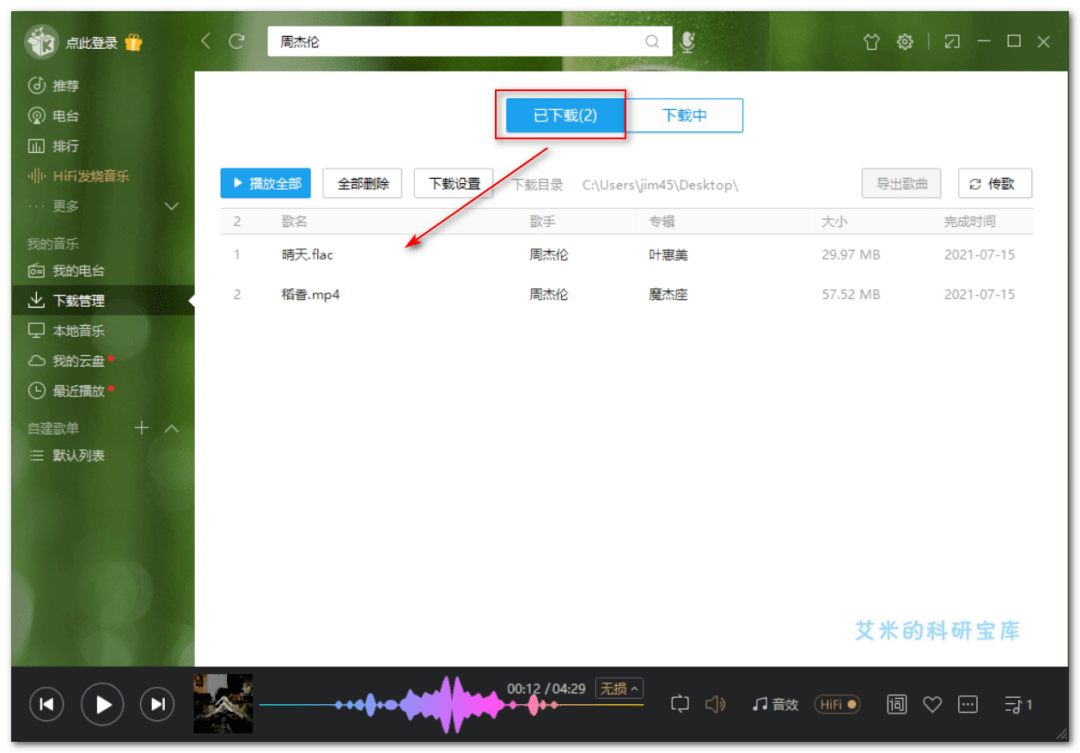The image size is (1080, 753).
Task: Click 全部删除 button
Action: coord(362,183)
